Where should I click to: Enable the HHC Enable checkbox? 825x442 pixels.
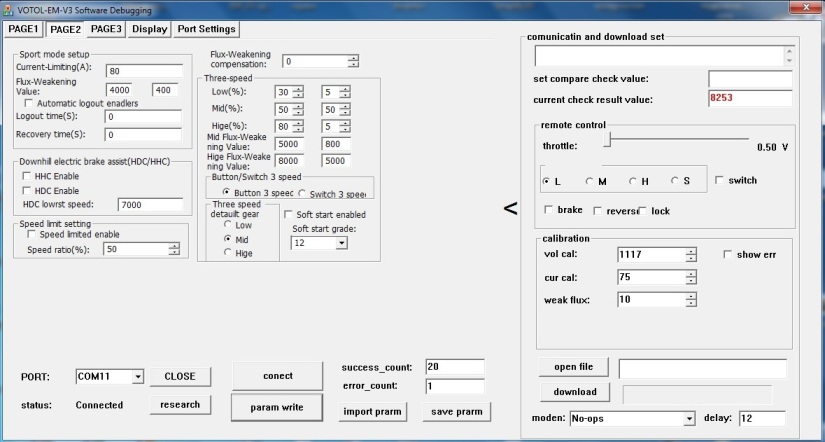(x=28, y=175)
